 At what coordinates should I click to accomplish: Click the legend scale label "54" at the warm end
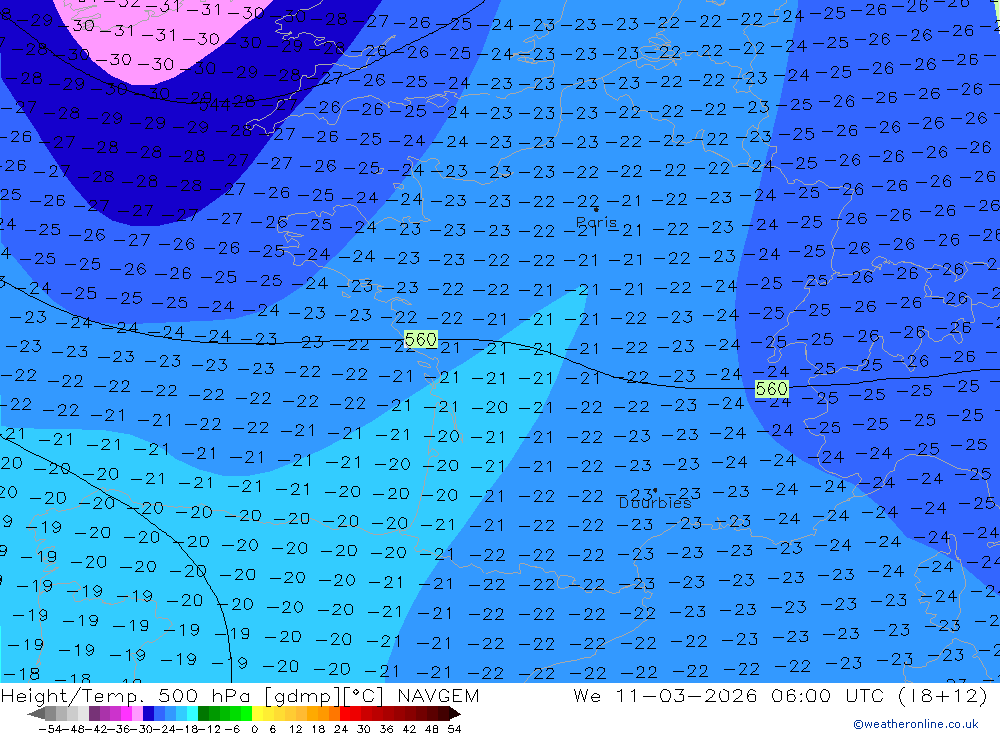pos(454,729)
